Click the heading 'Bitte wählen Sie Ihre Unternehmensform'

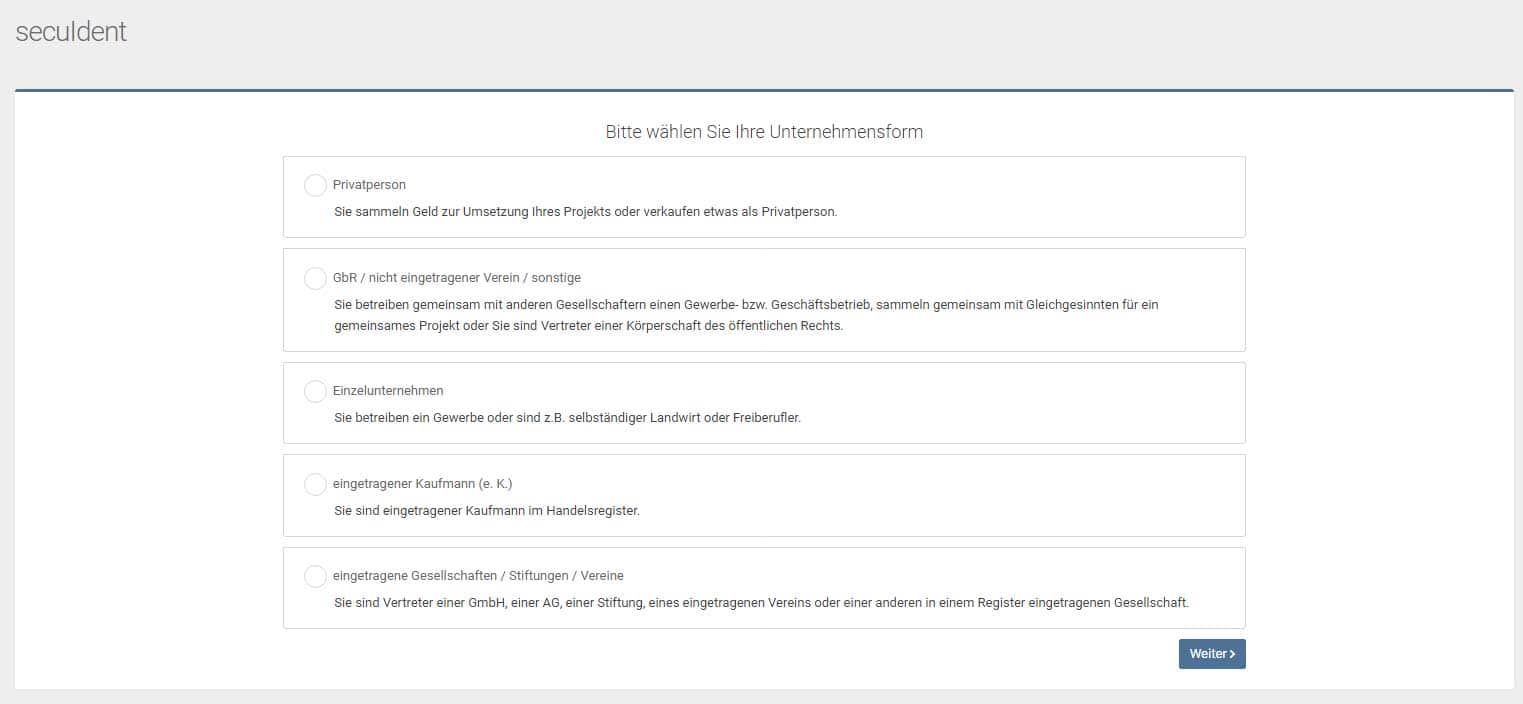tap(764, 132)
